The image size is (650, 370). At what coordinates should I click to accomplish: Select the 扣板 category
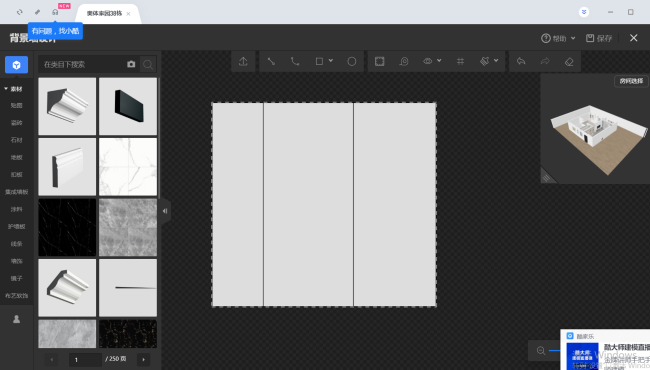17,175
